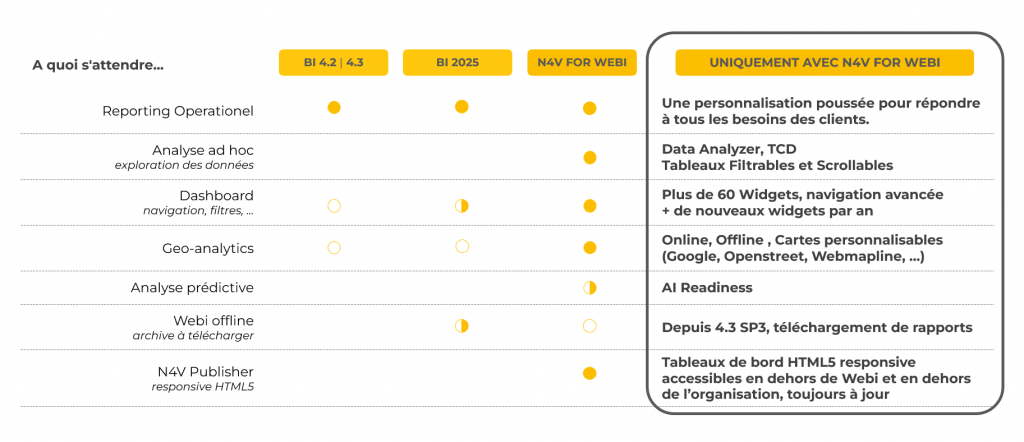Click the Geo-analytics row label
The height and width of the screenshot is (442, 1024).
pyautogui.click(x=207, y=247)
